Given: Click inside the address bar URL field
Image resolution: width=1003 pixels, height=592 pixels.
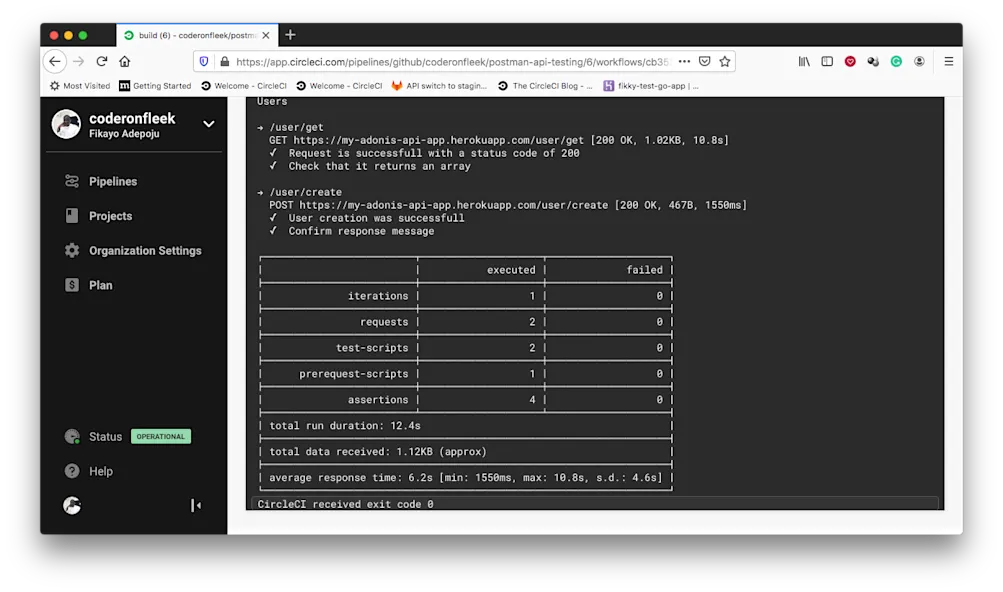Looking at the screenshot, I should tap(450, 60).
